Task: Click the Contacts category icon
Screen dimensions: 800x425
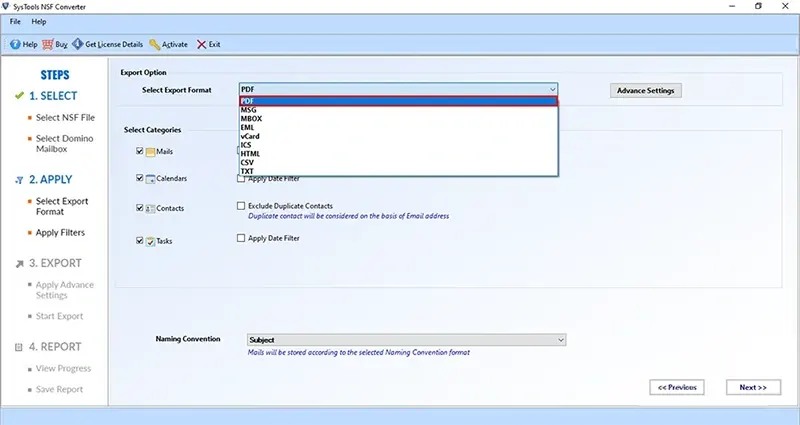Action: click(x=150, y=208)
